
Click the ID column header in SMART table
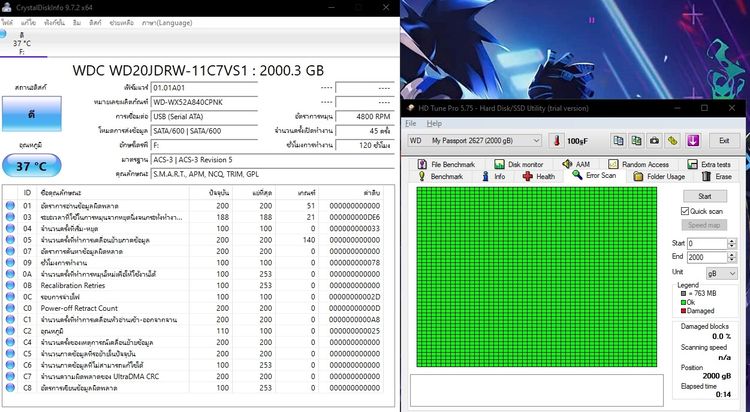(x=27, y=192)
